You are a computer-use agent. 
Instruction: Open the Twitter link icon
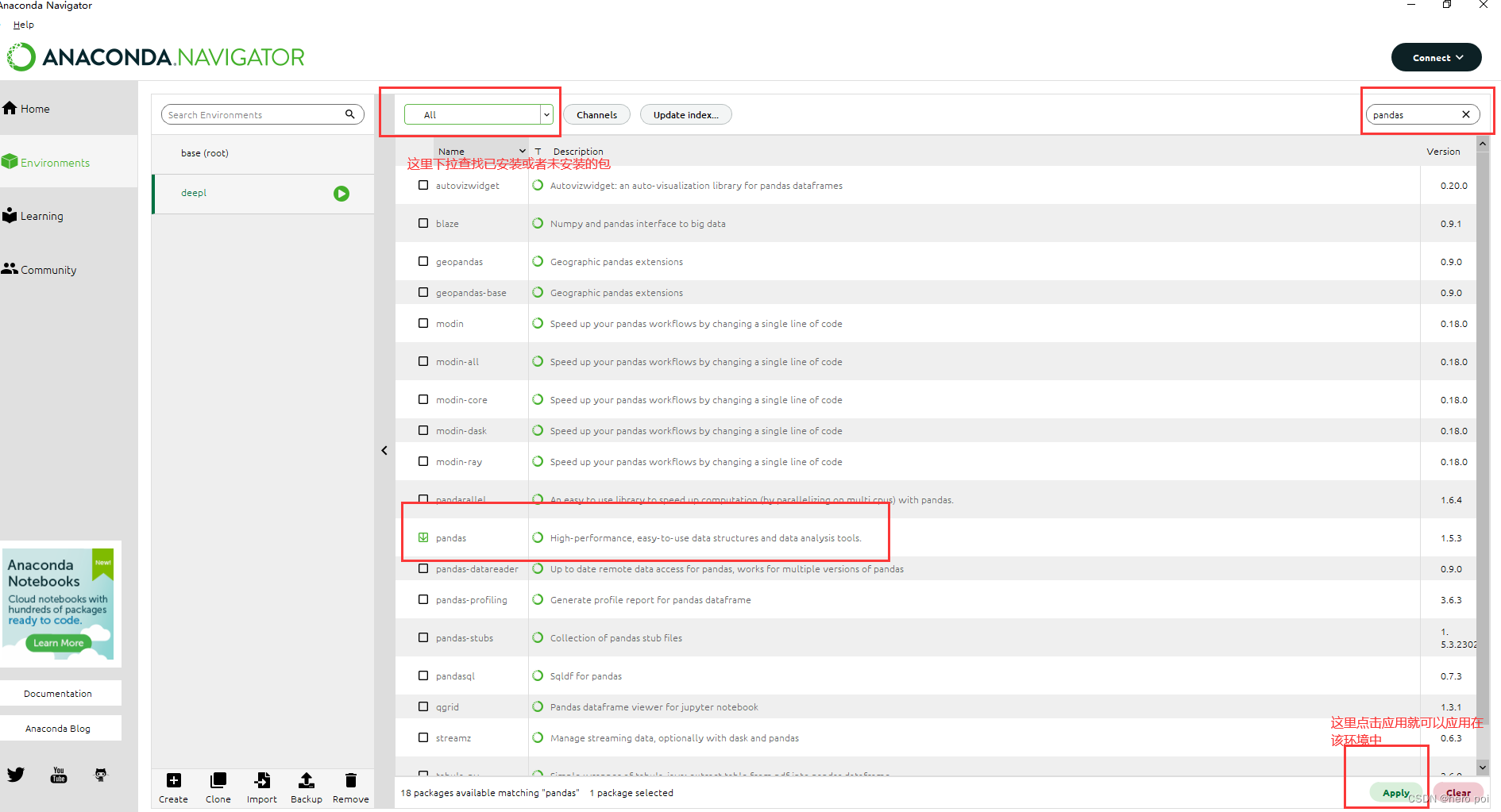(16, 775)
